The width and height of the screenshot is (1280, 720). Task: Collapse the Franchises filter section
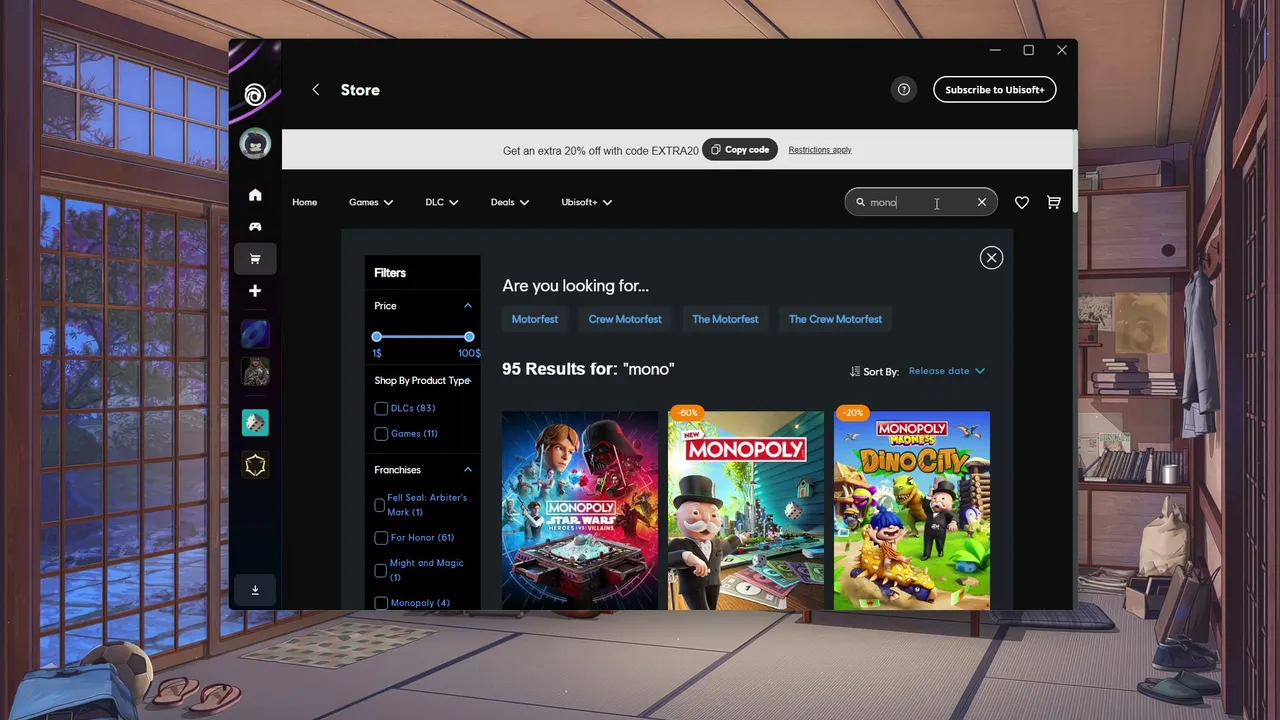point(467,470)
